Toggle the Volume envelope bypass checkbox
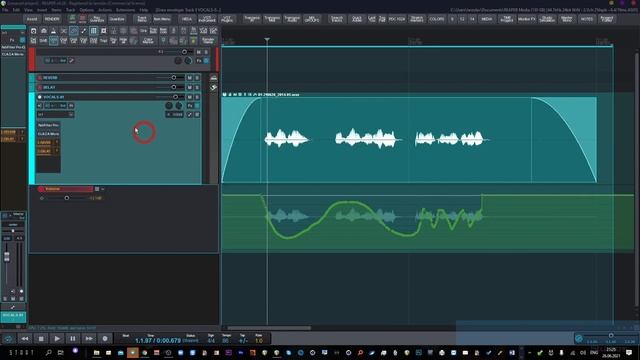Viewport: 640px width, 360px height. tap(97, 189)
